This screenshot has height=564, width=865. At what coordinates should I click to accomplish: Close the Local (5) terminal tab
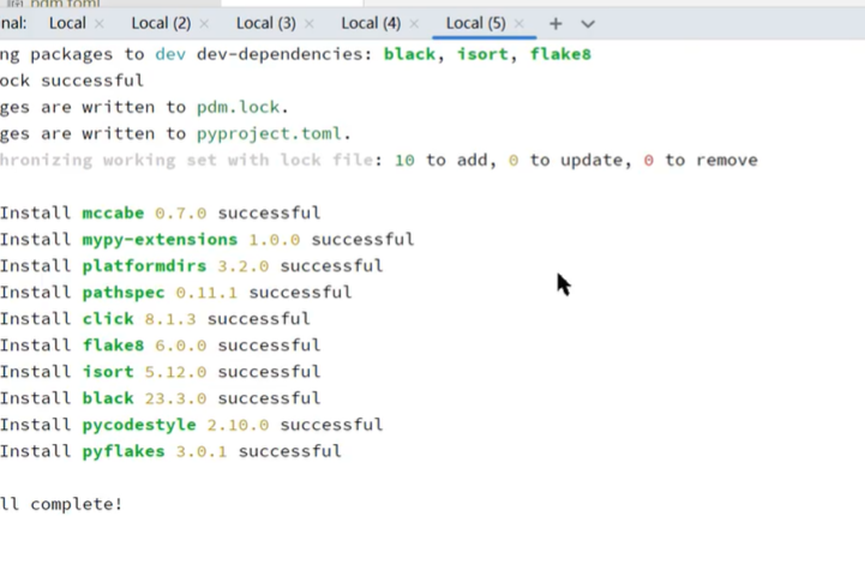point(519,24)
